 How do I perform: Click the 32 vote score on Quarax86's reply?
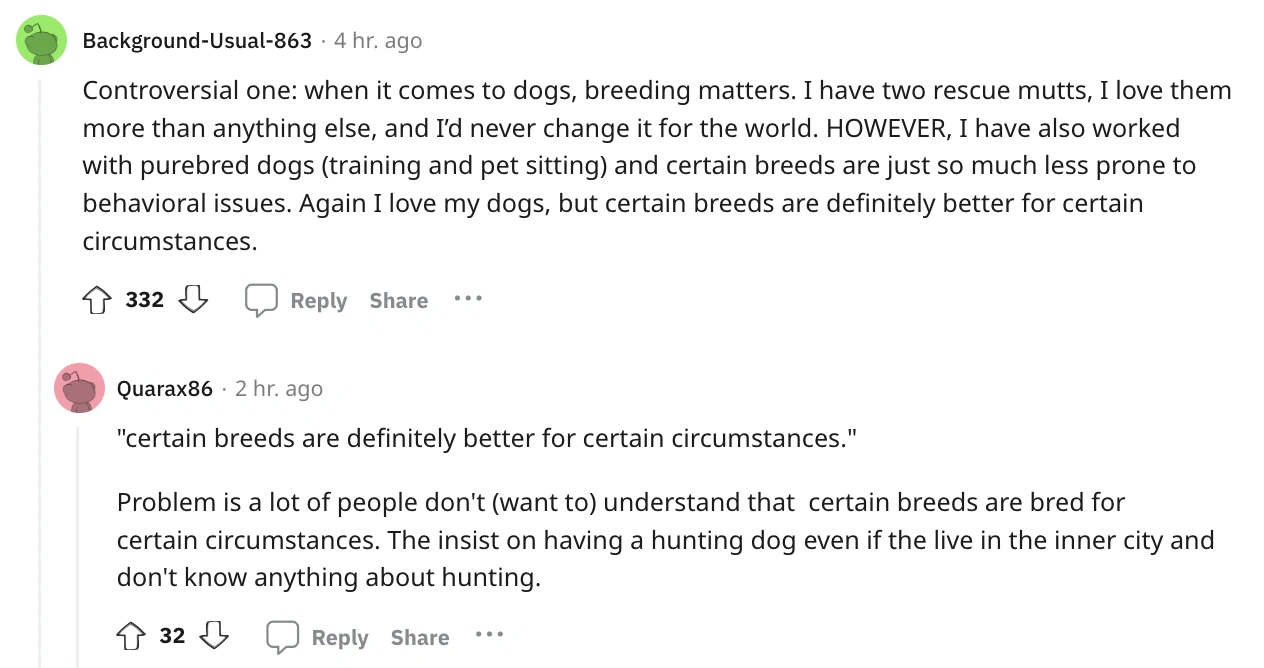point(172,636)
